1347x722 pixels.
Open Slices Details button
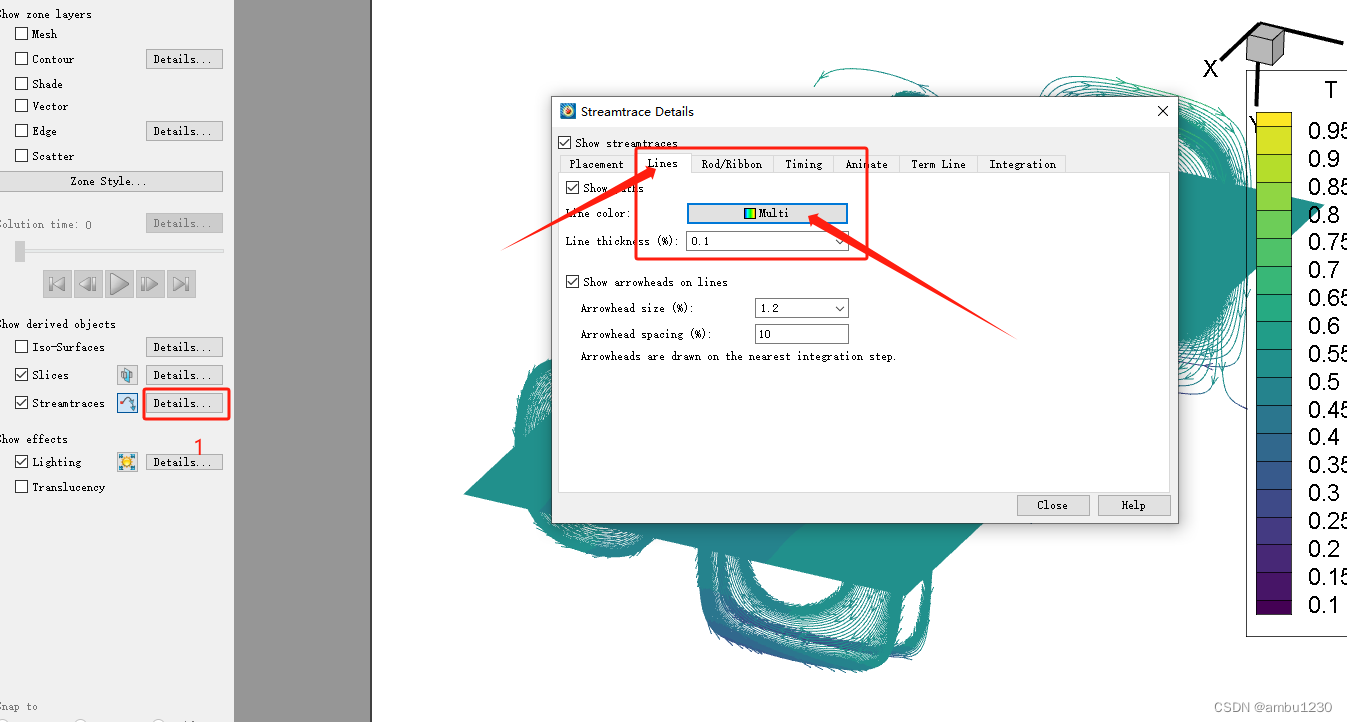[x=184, y=375]
